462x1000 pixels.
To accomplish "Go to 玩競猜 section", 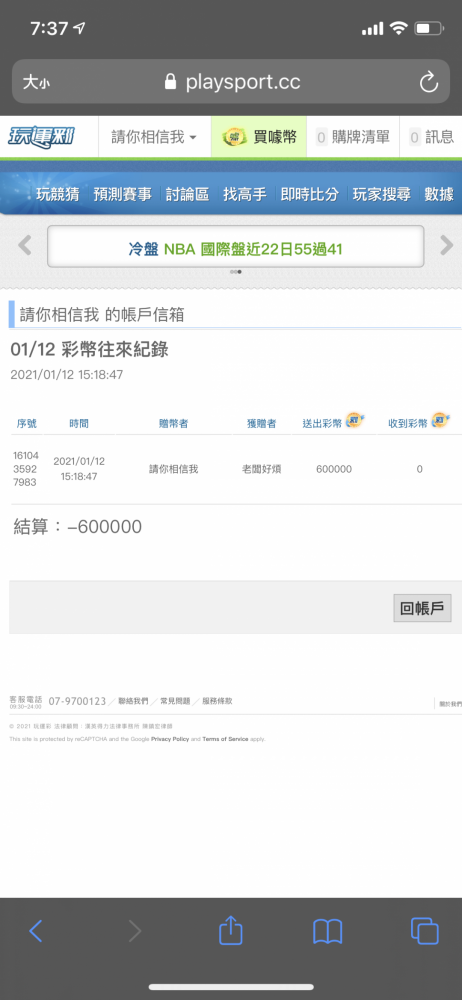I will pos(57,195).
